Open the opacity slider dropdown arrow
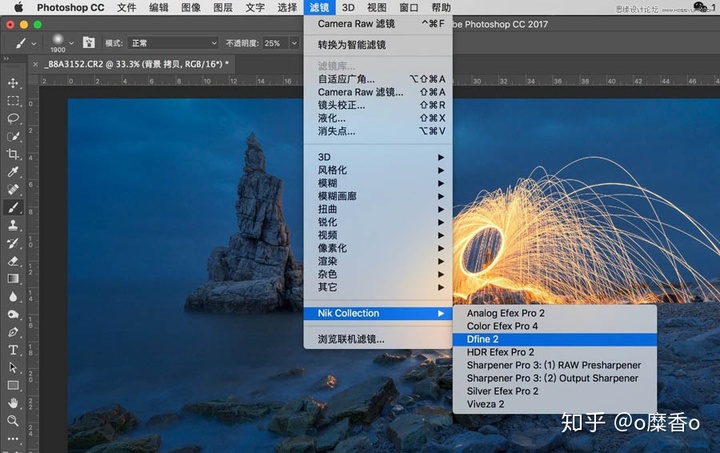This screenshot has height=453, width=720. click(x=294, y=43)
